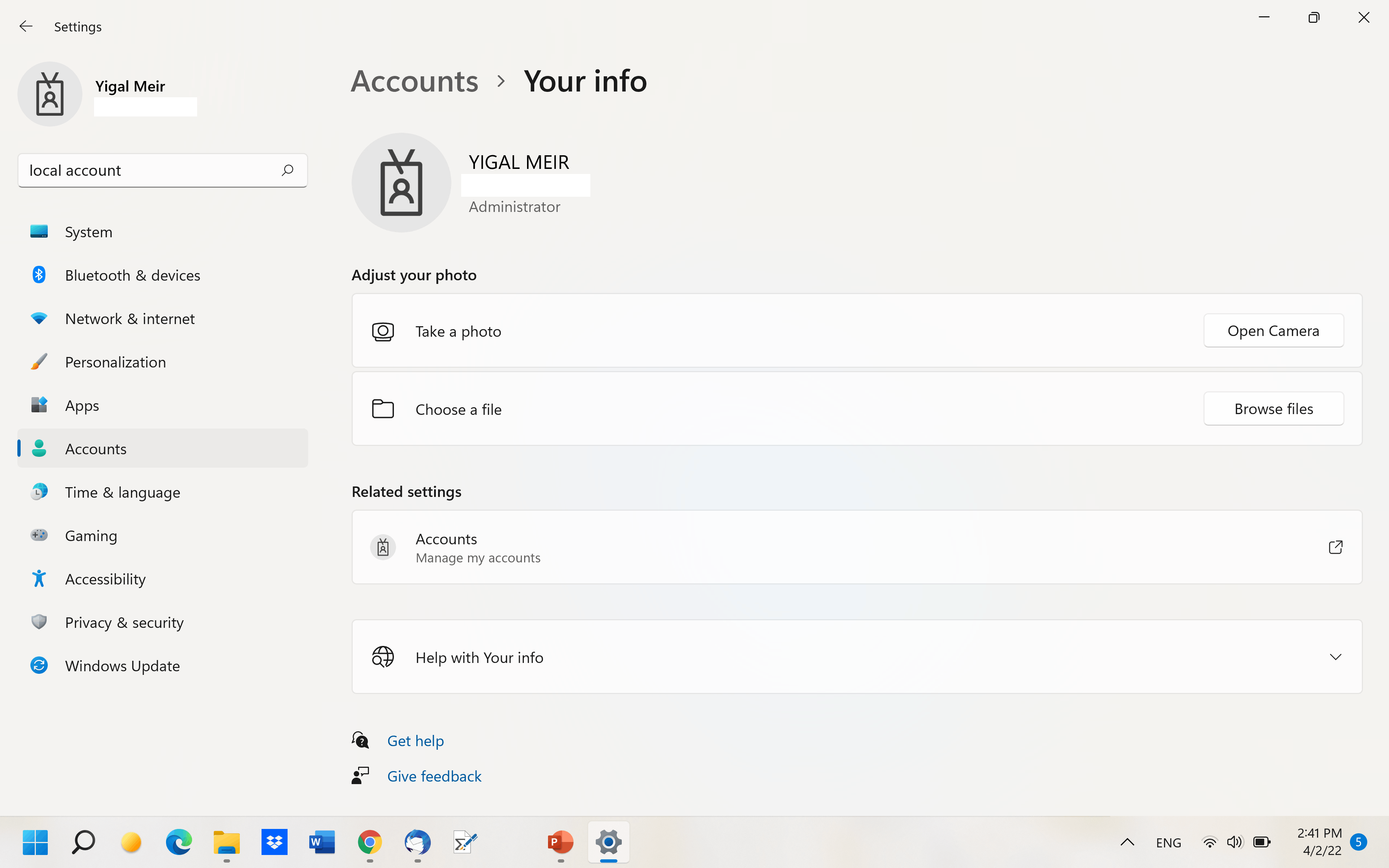Viewport: 1389px width, 868px height.
Task: Click the camera icon beside Take a photo
Action: (383, 331)
